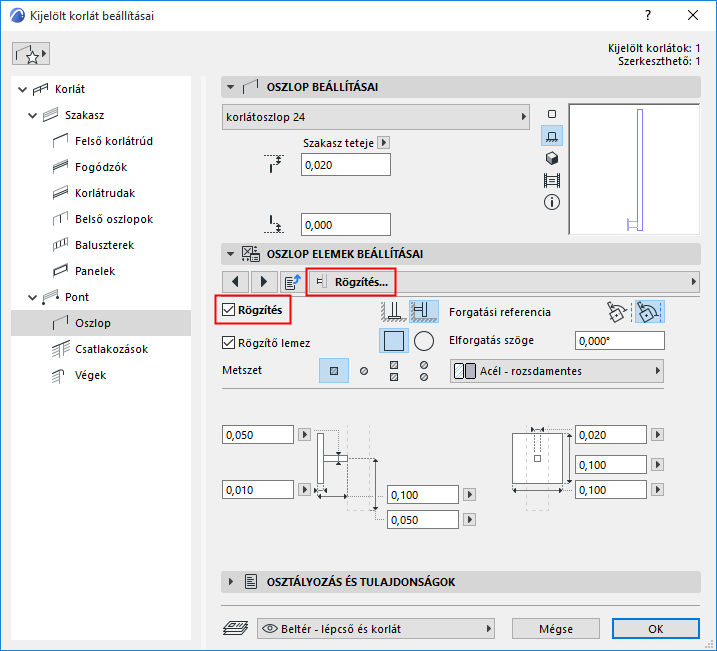
Task: Select the 3D cube preview icon
Action: [x=552, y=158]
